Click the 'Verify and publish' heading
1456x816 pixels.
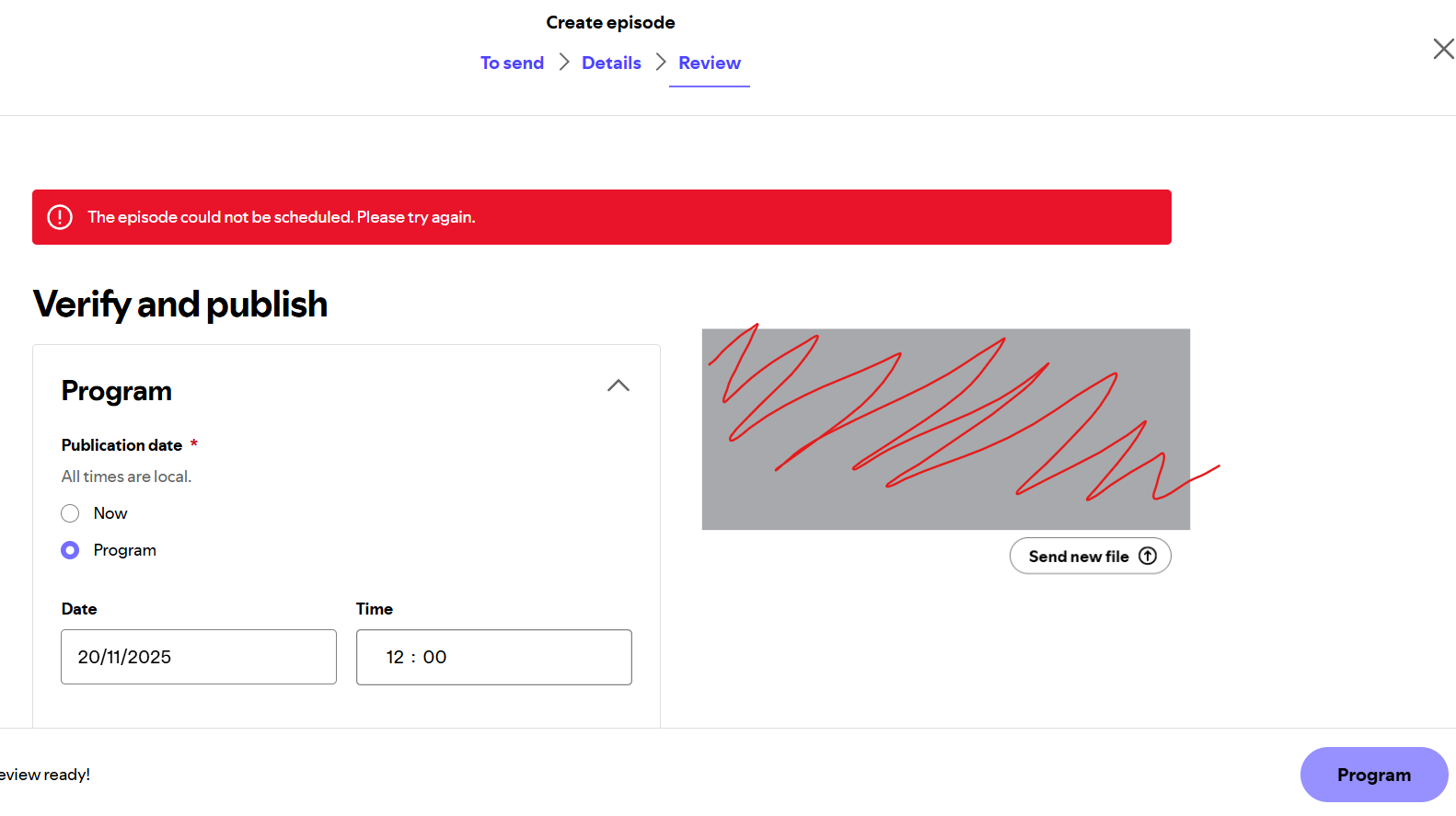tap(180, 305)
